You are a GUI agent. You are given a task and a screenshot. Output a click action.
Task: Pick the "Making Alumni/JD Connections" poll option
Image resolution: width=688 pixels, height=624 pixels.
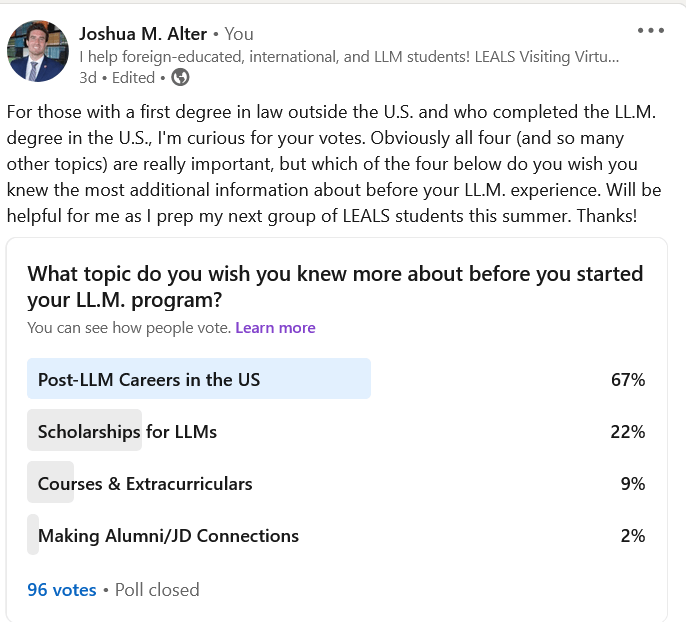(x=168, y=536)
